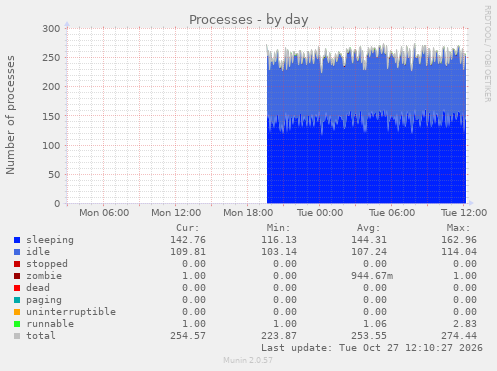Click zombie average value 944.67m

[372, 276]
